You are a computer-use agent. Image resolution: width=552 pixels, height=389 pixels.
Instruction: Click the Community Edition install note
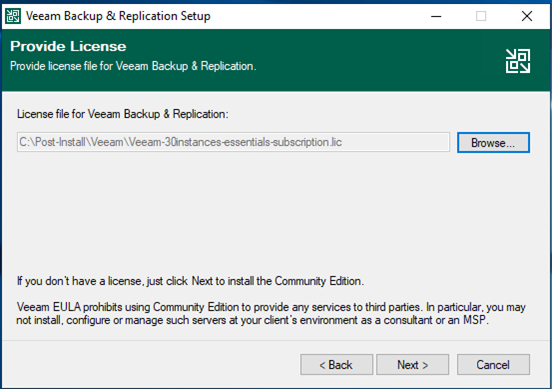pos(190,281)
